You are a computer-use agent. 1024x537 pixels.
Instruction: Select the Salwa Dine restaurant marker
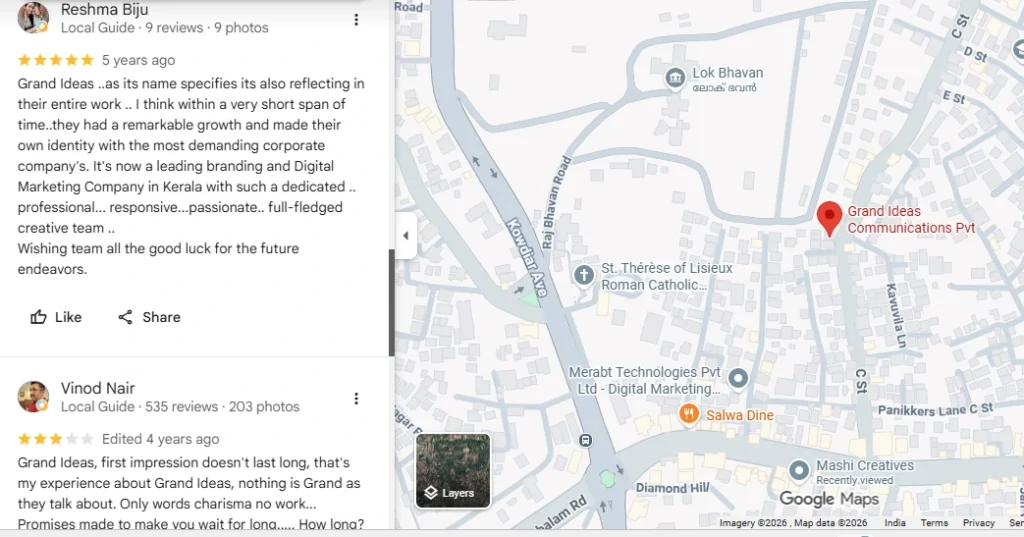(x=689, y=414)
